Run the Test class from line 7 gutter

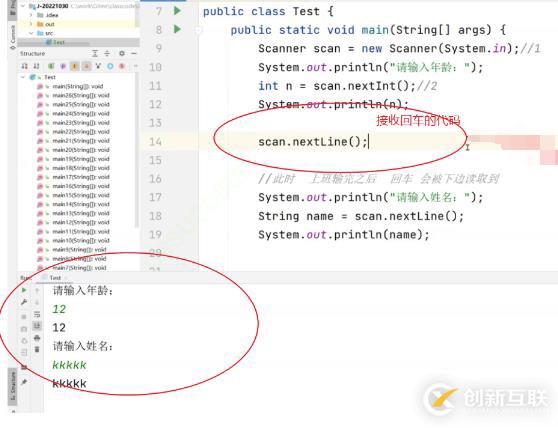point(177,11)
